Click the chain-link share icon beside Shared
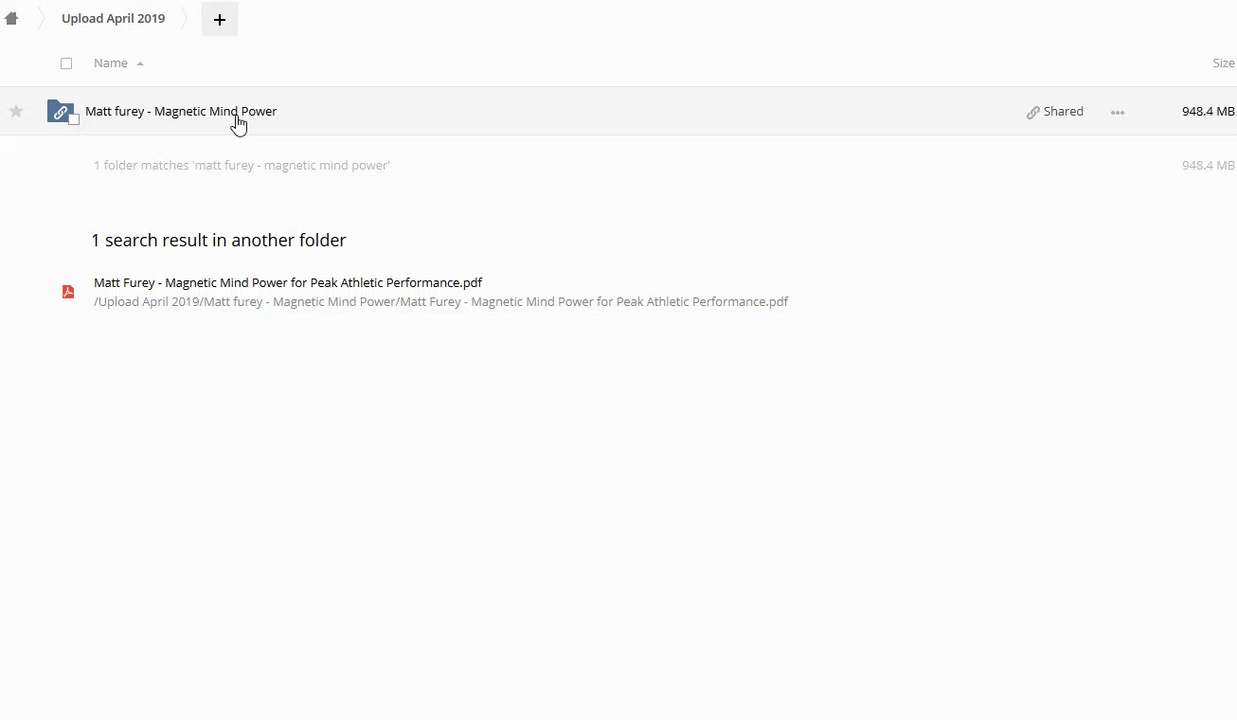The width and height of the screenshot is (1237, 720). (1033, 112)
